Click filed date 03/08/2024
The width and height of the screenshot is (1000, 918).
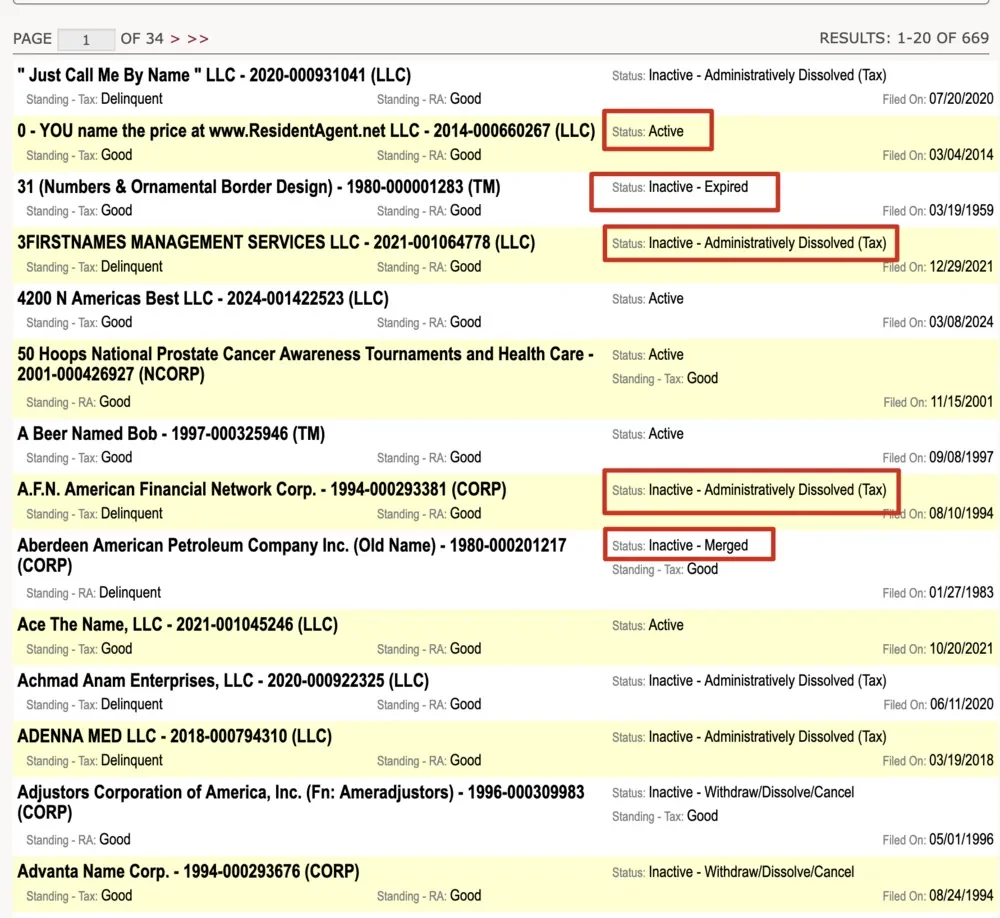tap(961, 322)
